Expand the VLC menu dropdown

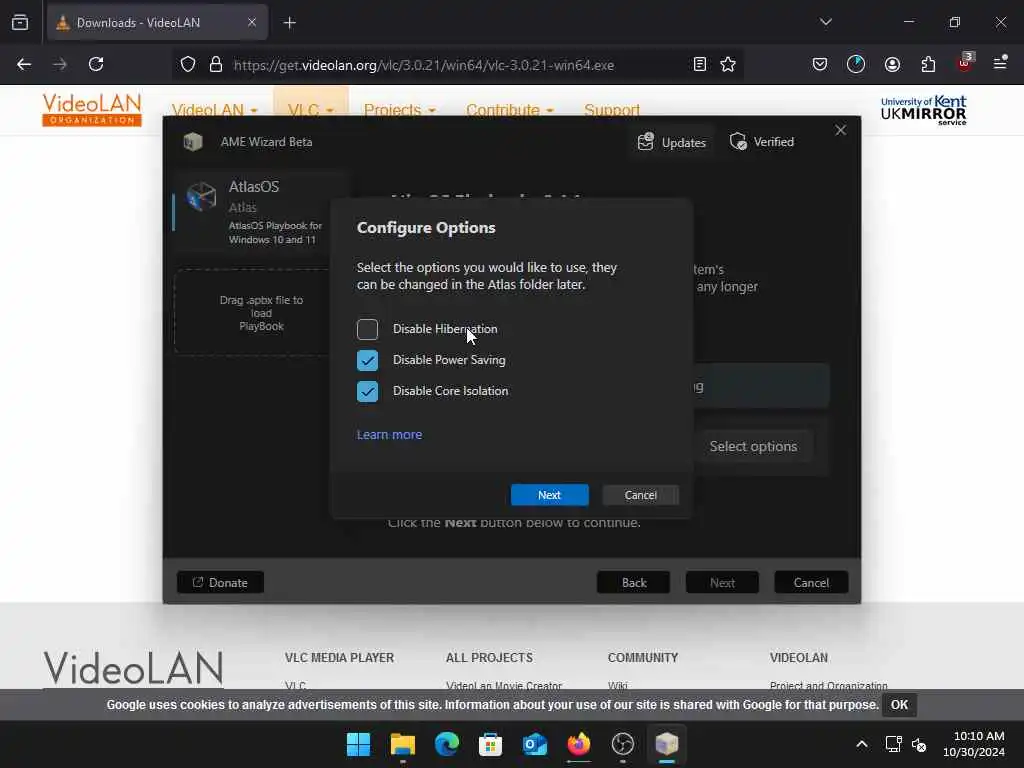click(x=310, y=110)
